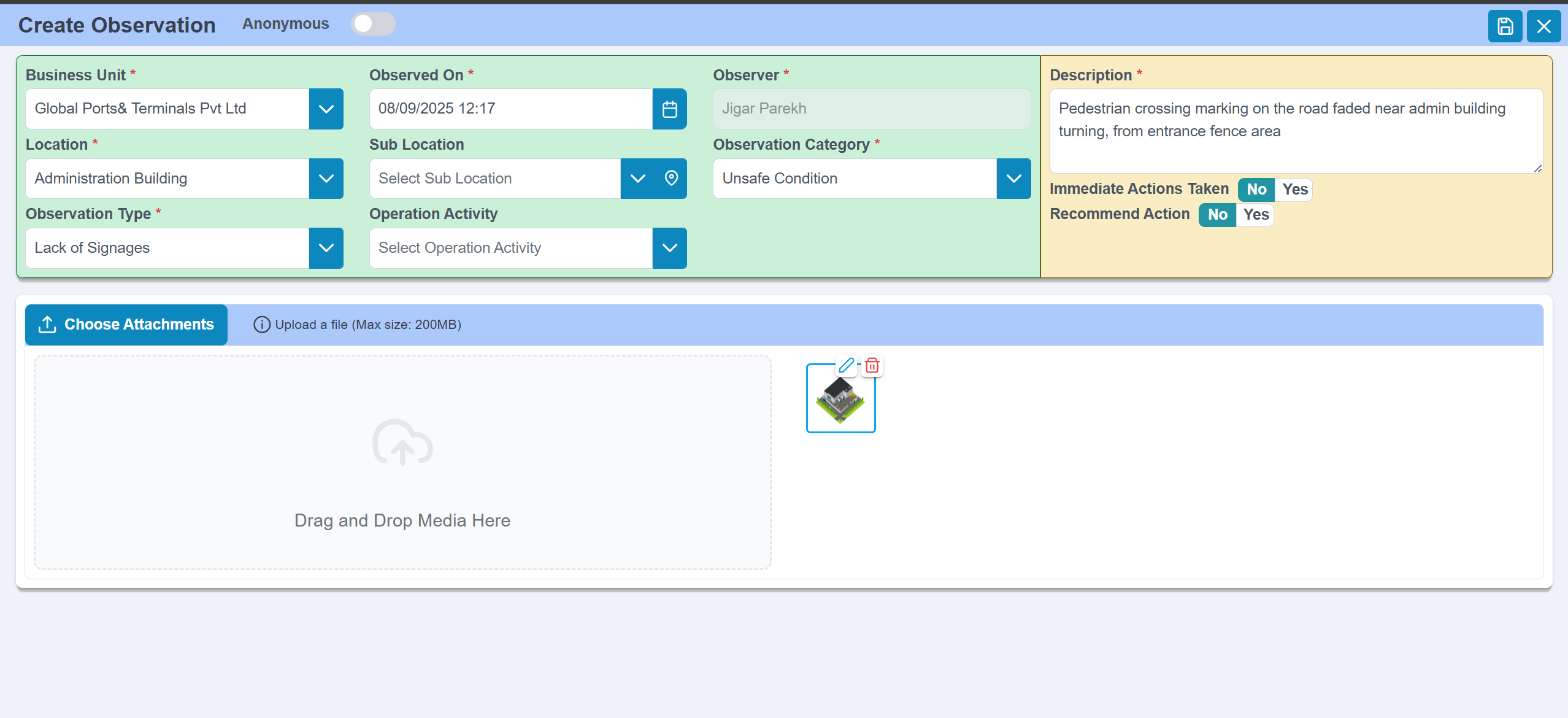Open the Location dropdown arrow
This screenshot has height=718, width=1568.
(326, 179)
